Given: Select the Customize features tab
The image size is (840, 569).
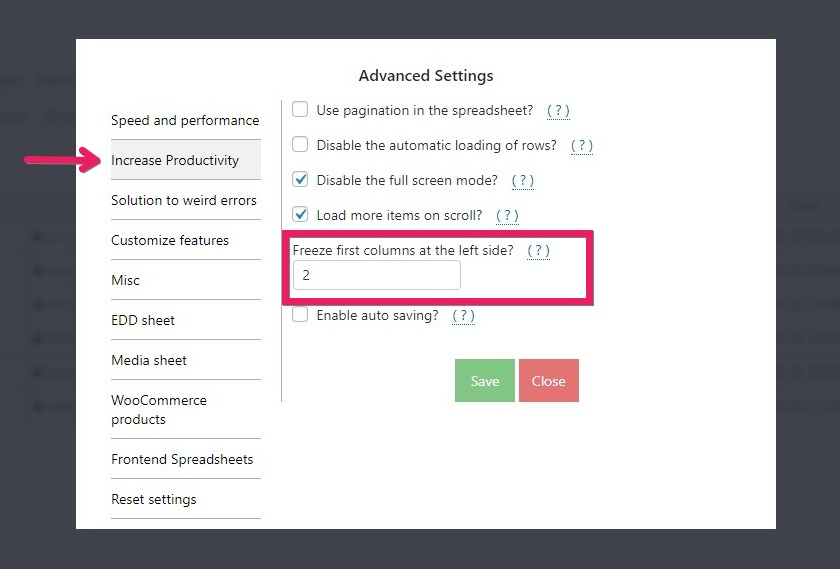Looking at the screenshot, I should pyautogui.click(x=170, y=240).
